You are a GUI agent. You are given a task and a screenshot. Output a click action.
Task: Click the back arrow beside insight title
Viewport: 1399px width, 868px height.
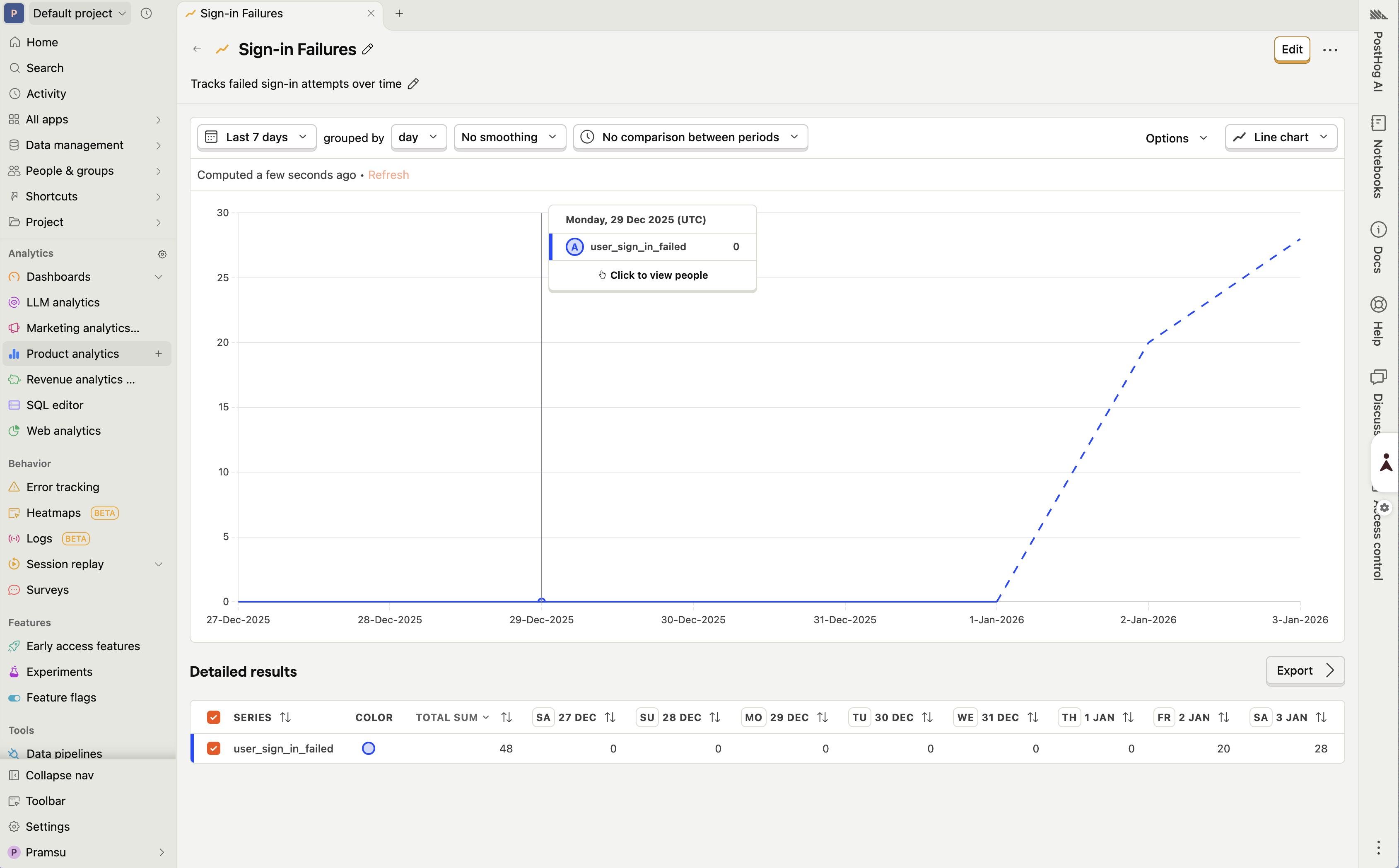197,49
